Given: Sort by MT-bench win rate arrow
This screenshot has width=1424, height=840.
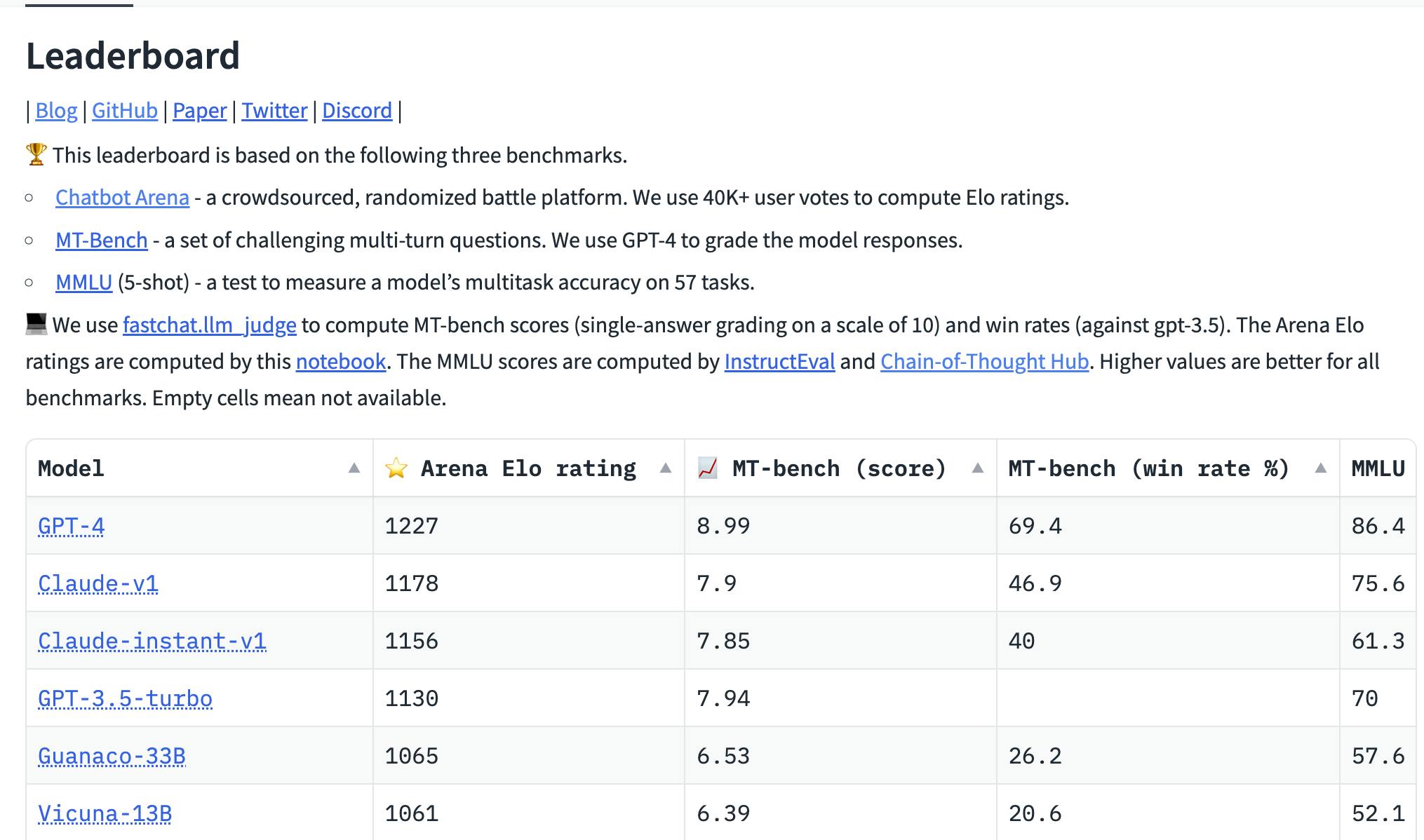Looking at the screenshot, I should (1320, 468).
